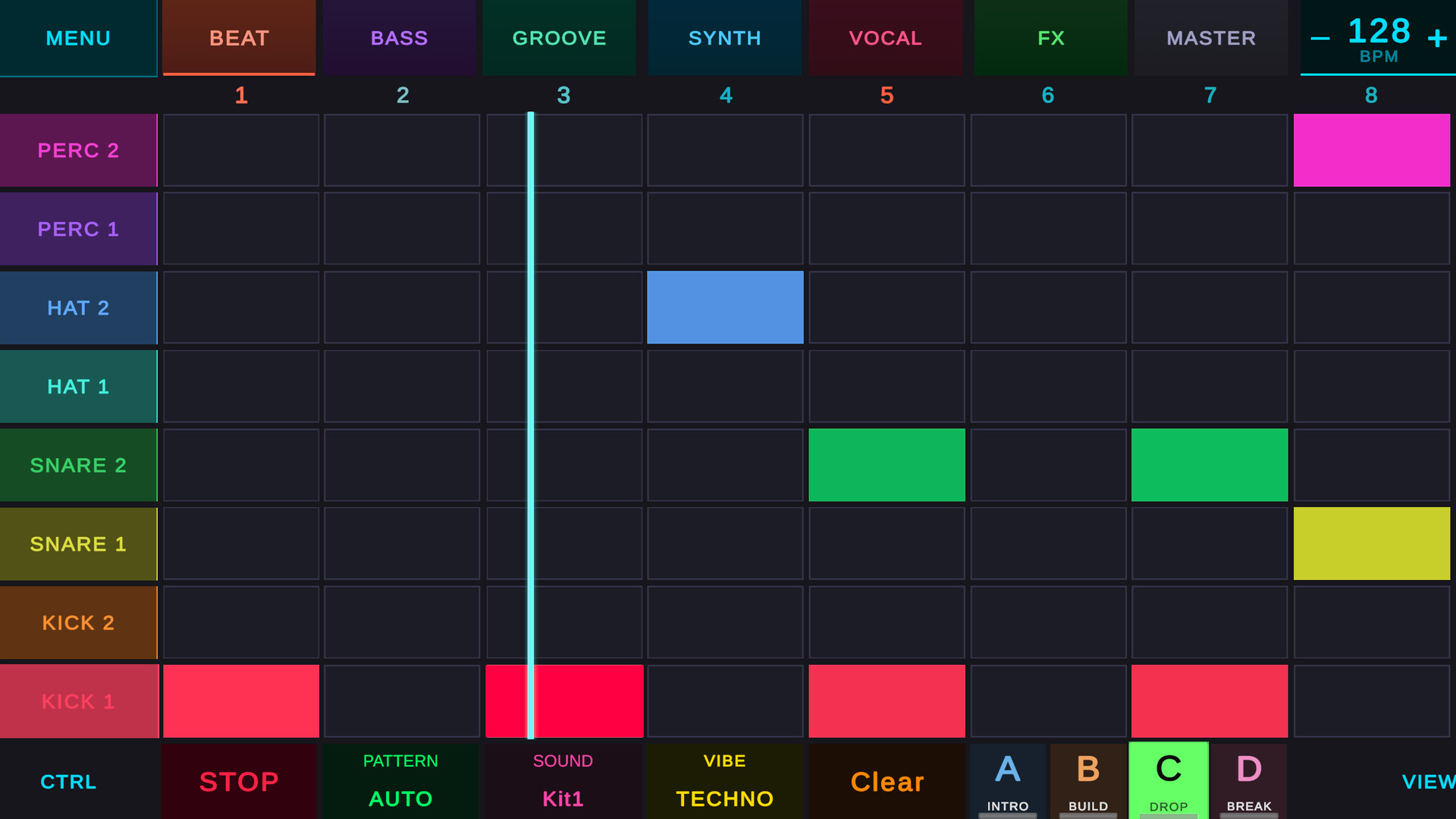Select scene D Break
Viewport: 1456px width, 819px height.
coord(1248,781)
